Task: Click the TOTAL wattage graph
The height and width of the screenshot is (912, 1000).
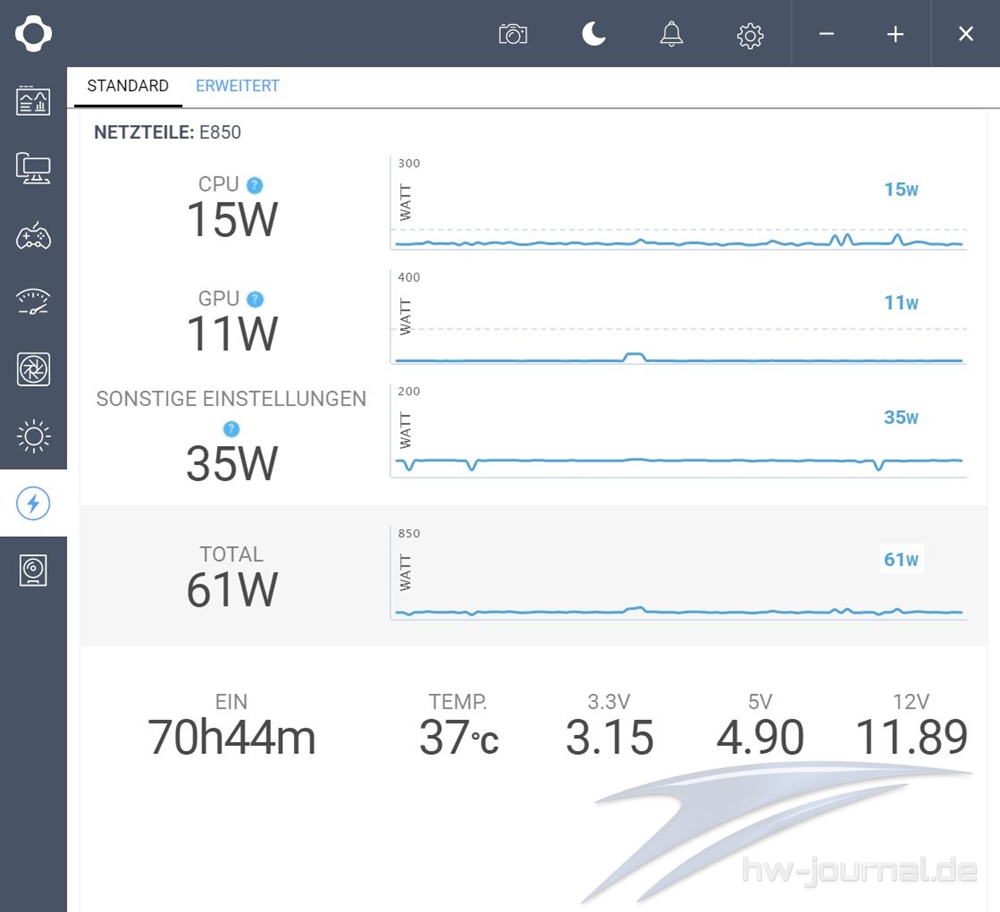Action: 679,573
